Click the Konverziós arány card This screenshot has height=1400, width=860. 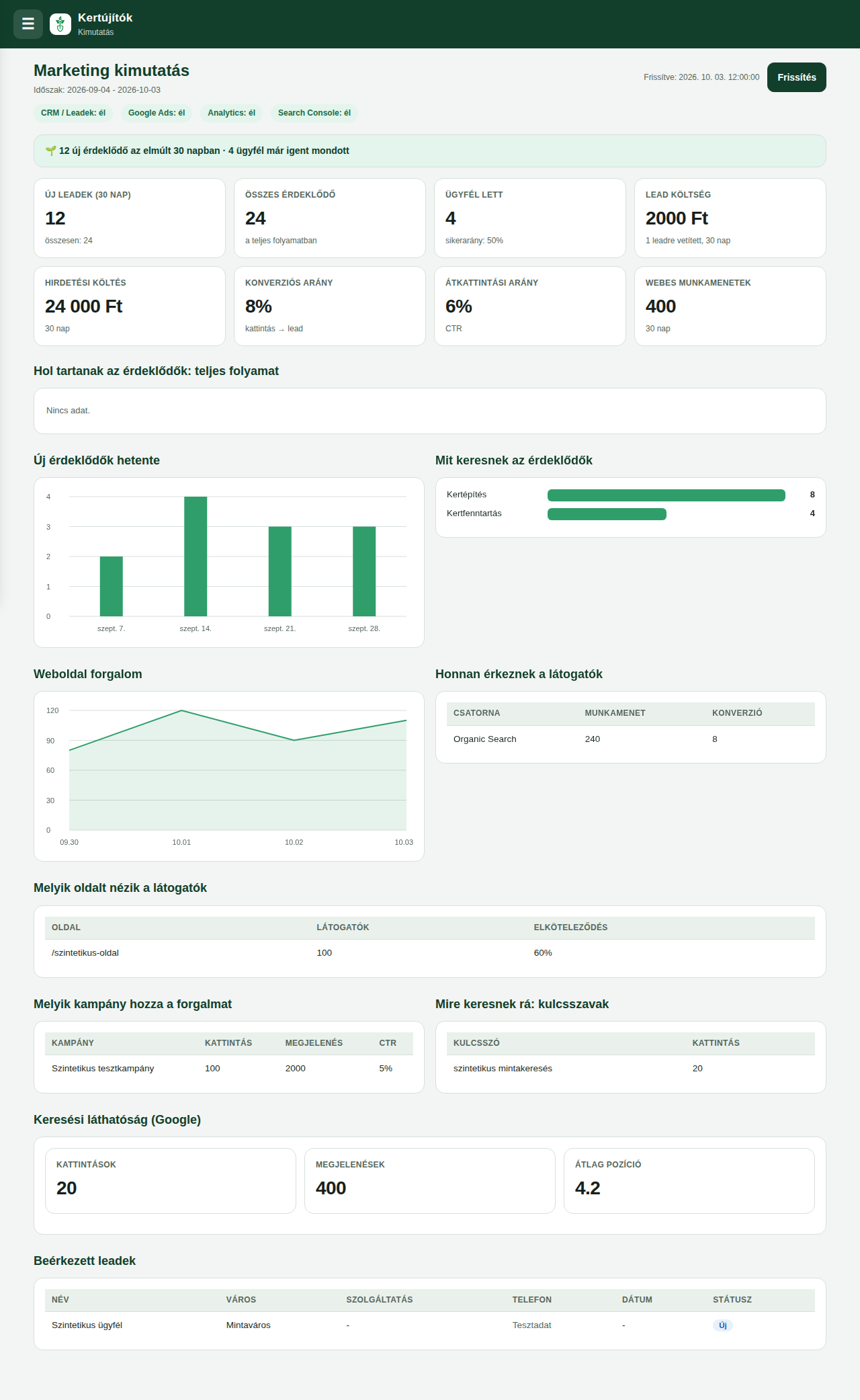330,306
